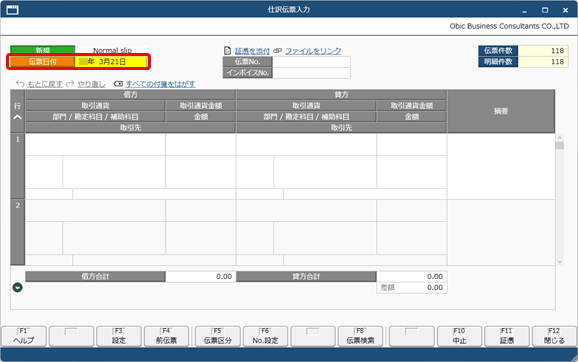578x362 pixels.
Task: Click the 貸方 column header
Action: pyautogui.click(x=341, y=95)
